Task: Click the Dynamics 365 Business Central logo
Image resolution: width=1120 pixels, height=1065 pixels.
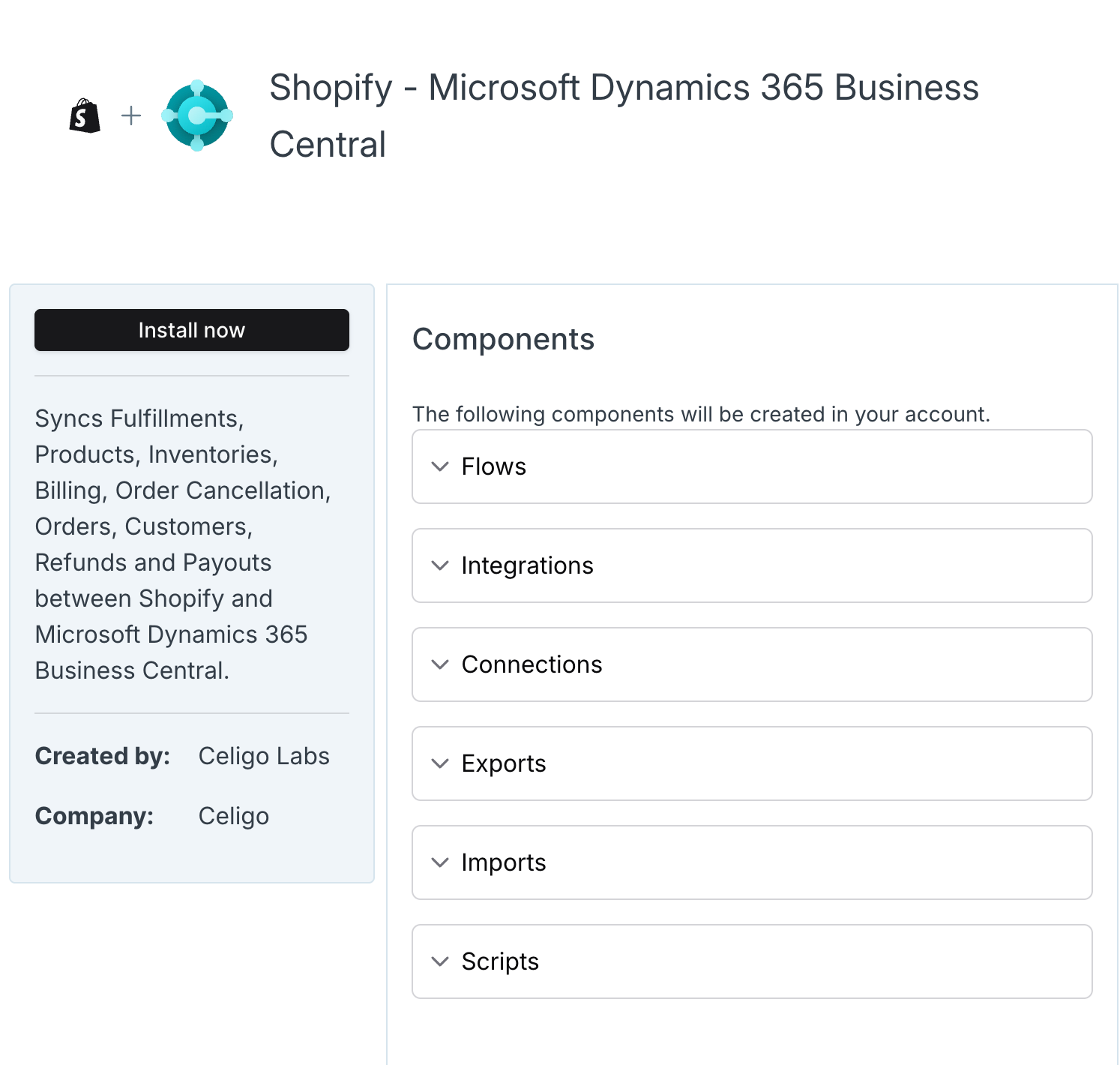Action: (x=197, y=115)
